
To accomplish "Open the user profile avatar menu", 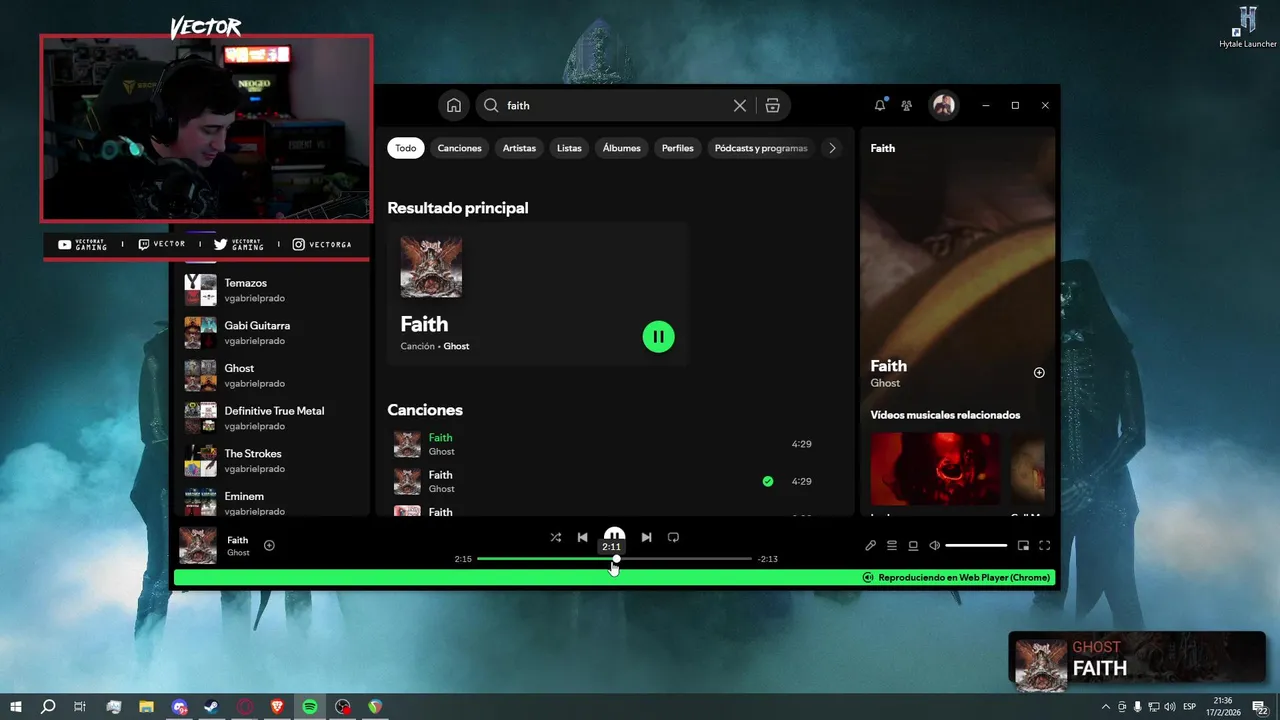I will 943,105.
